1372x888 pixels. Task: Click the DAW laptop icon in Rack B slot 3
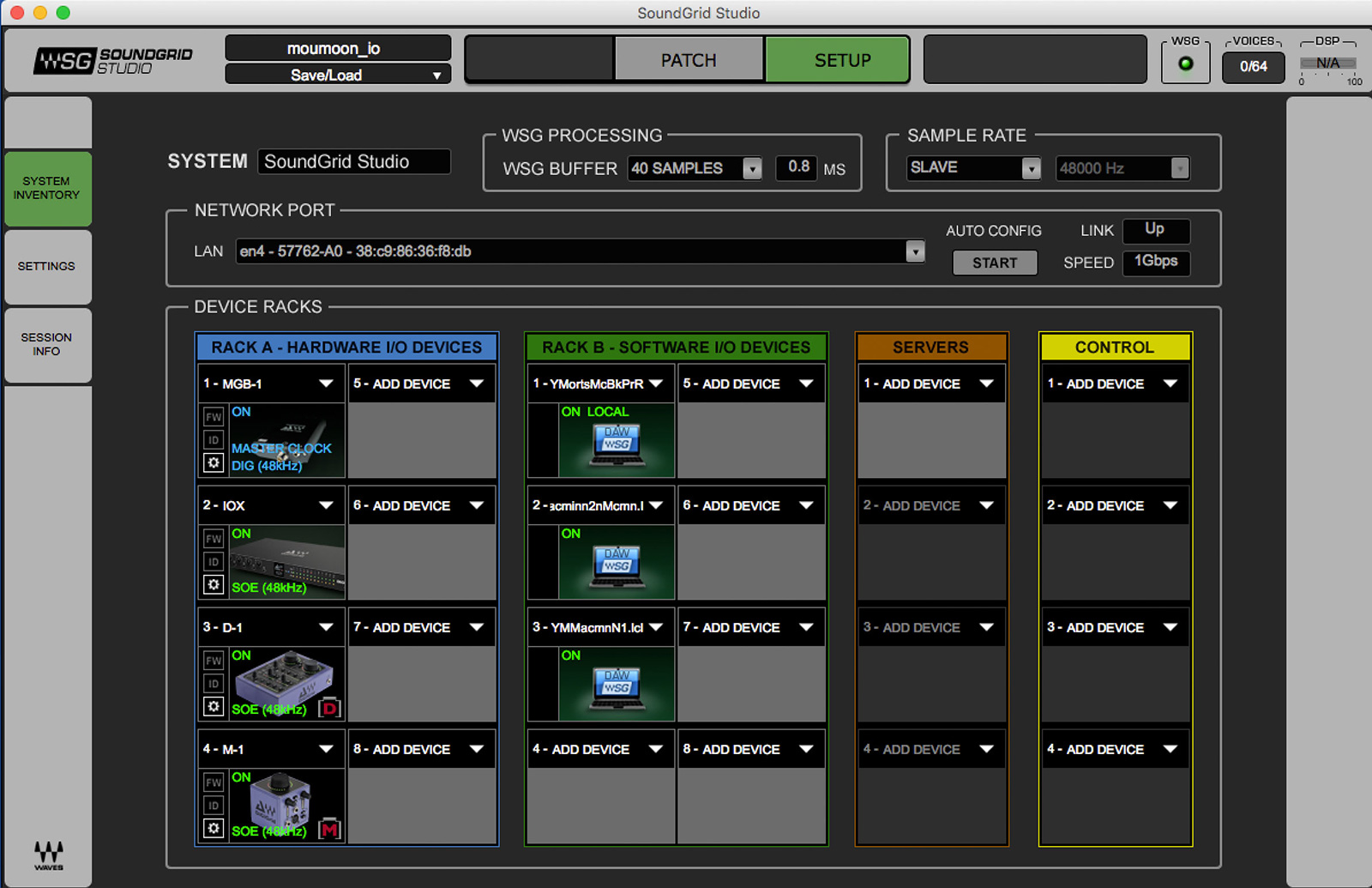coord(617,689)
